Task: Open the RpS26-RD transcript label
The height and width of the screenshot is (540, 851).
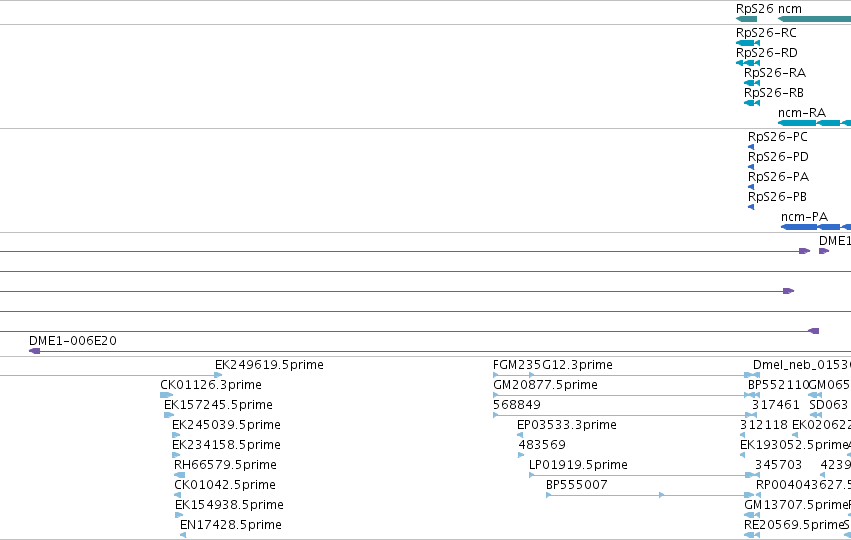Action: click(766, 53)
